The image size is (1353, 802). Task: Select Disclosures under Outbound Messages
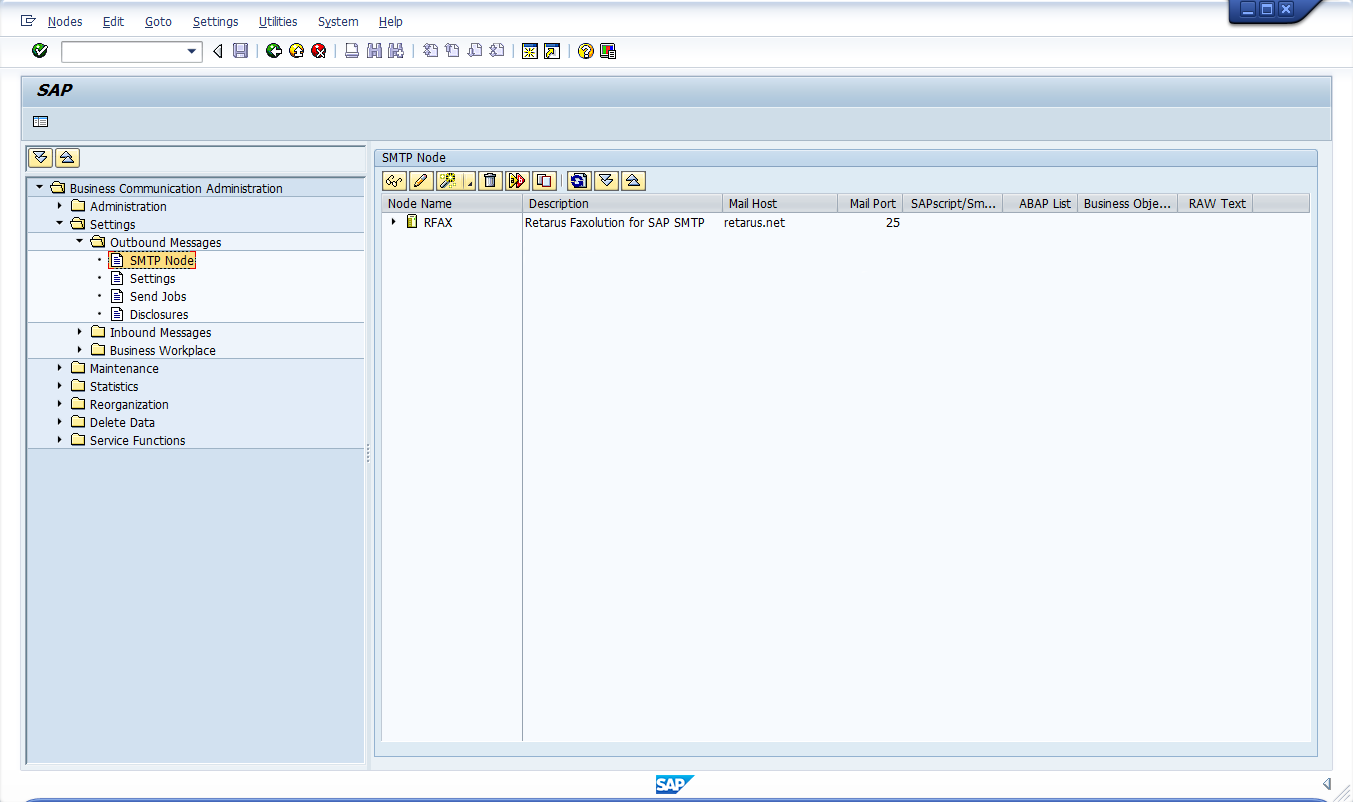click(159, 314)
